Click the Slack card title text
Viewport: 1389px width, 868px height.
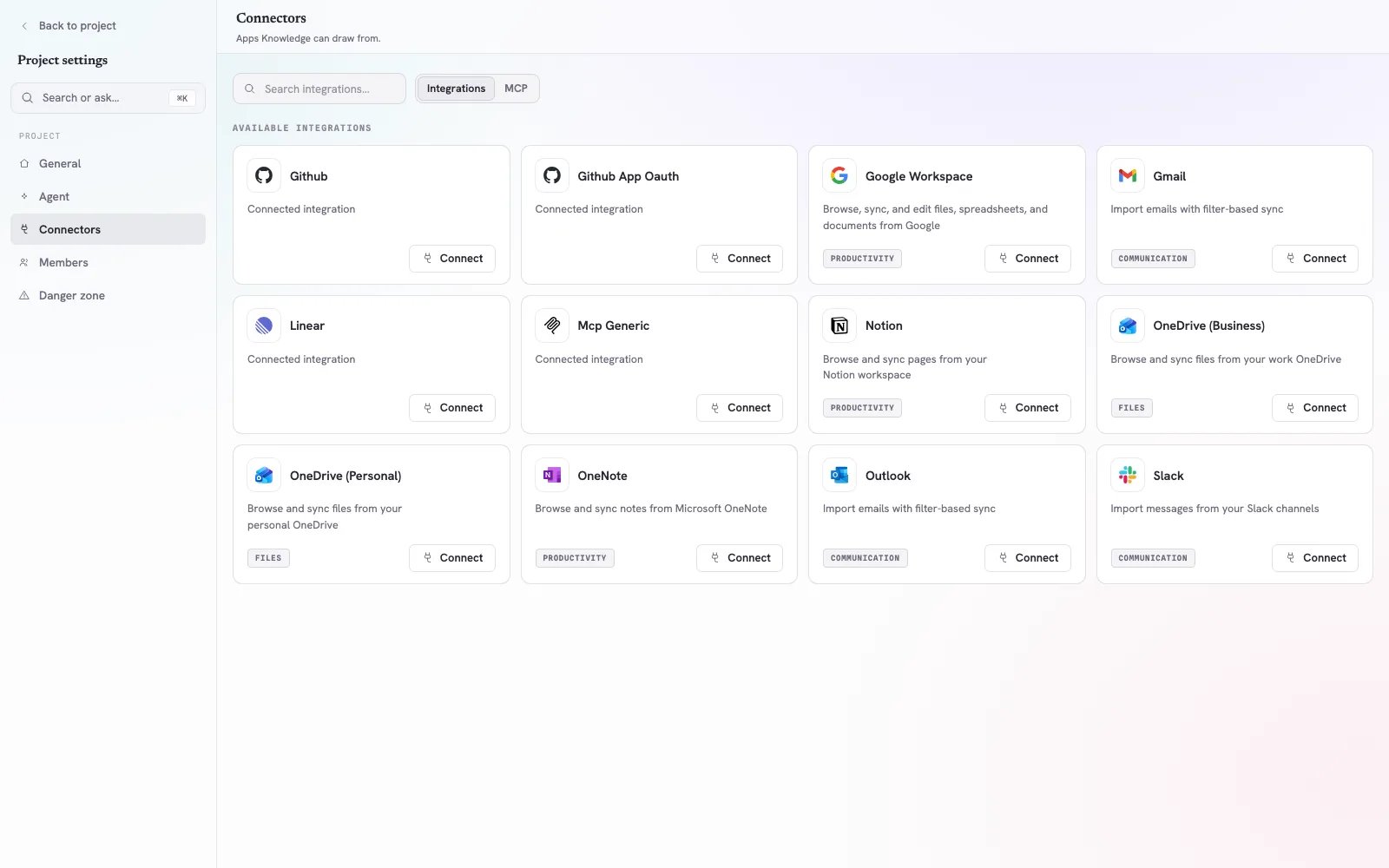coord(1168,476)
